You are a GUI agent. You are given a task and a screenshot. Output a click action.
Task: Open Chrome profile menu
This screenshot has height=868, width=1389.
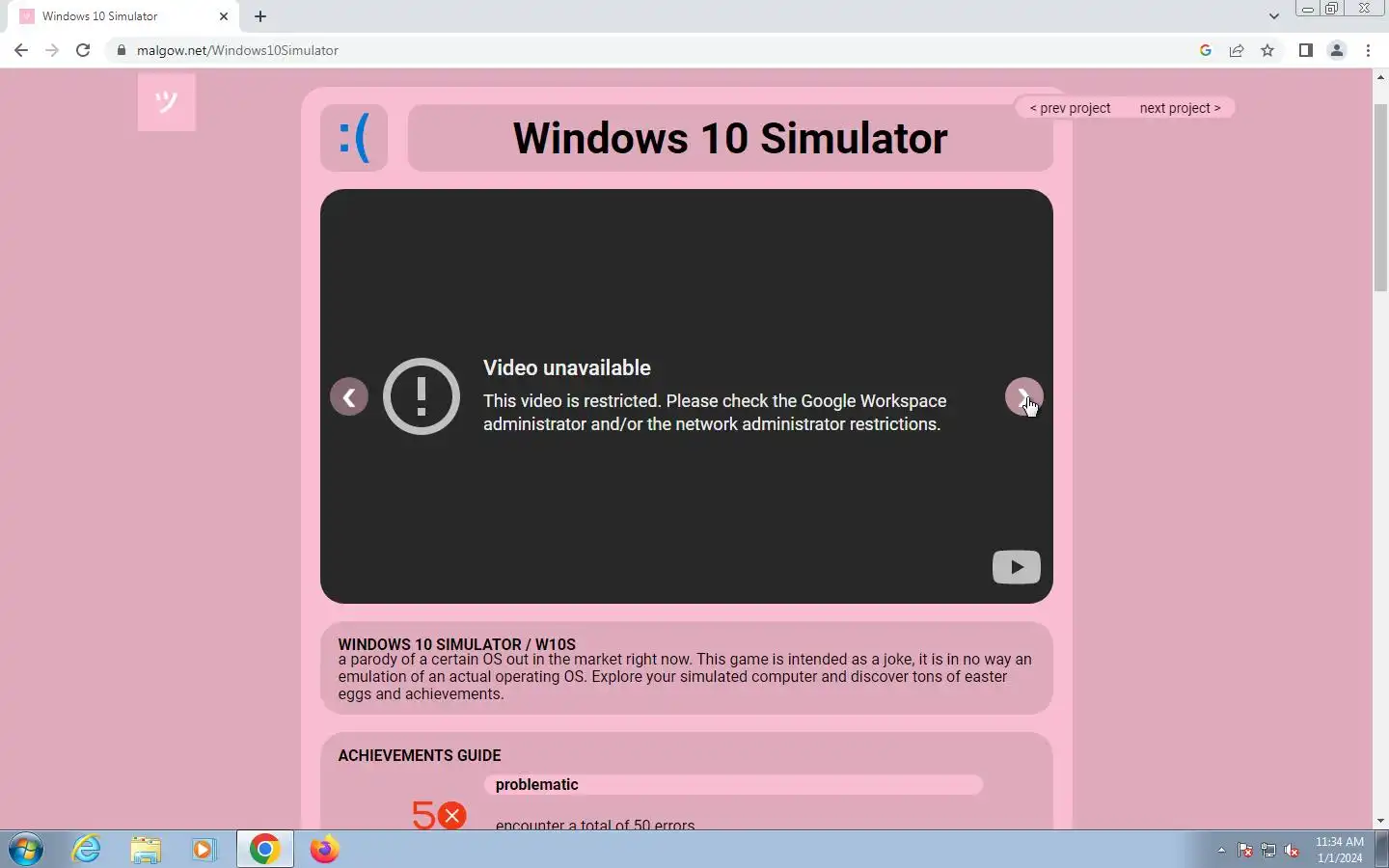tap(1337, 50)
